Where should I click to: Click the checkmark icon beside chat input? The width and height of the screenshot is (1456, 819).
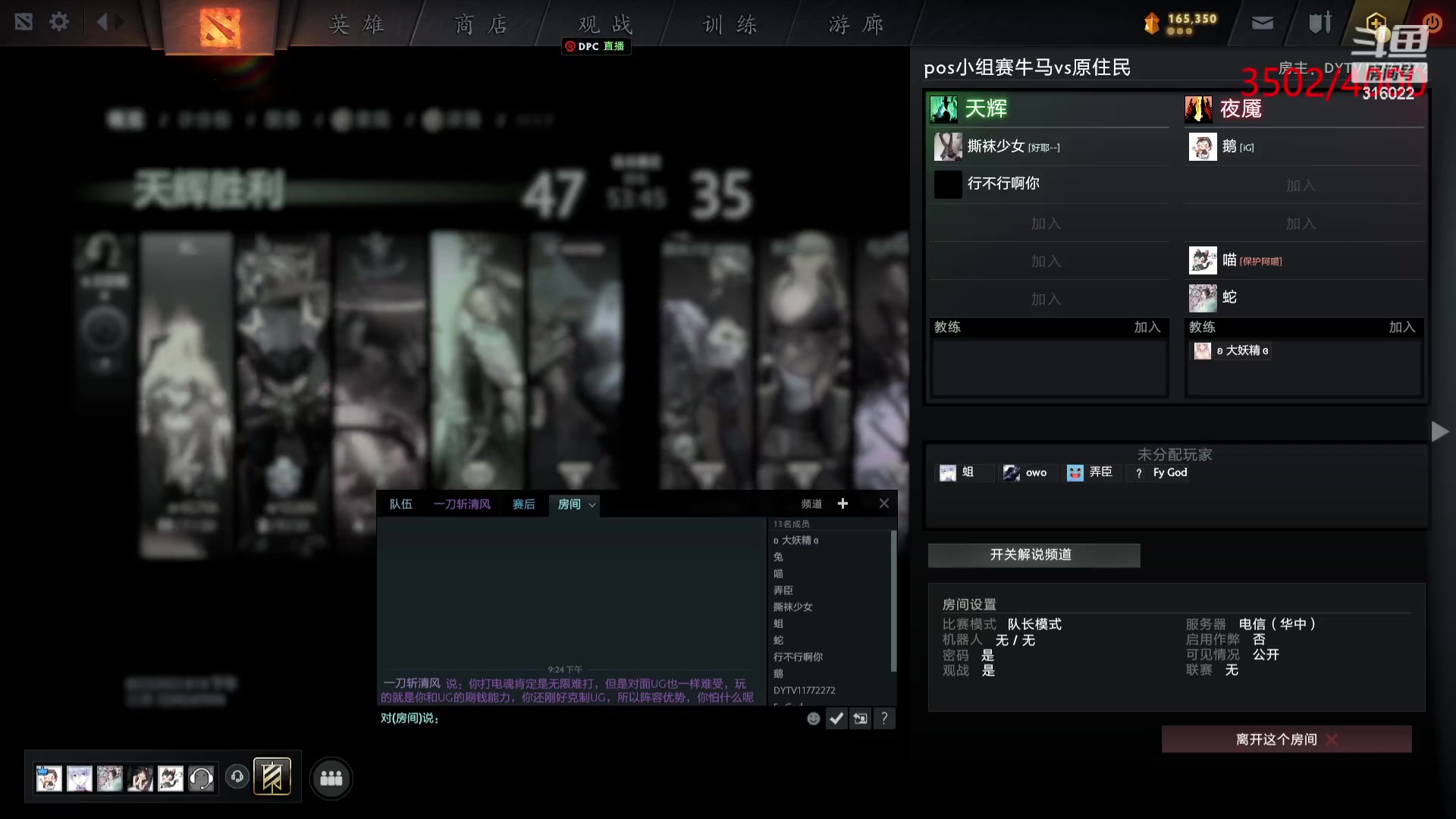[x=836, y=719]
